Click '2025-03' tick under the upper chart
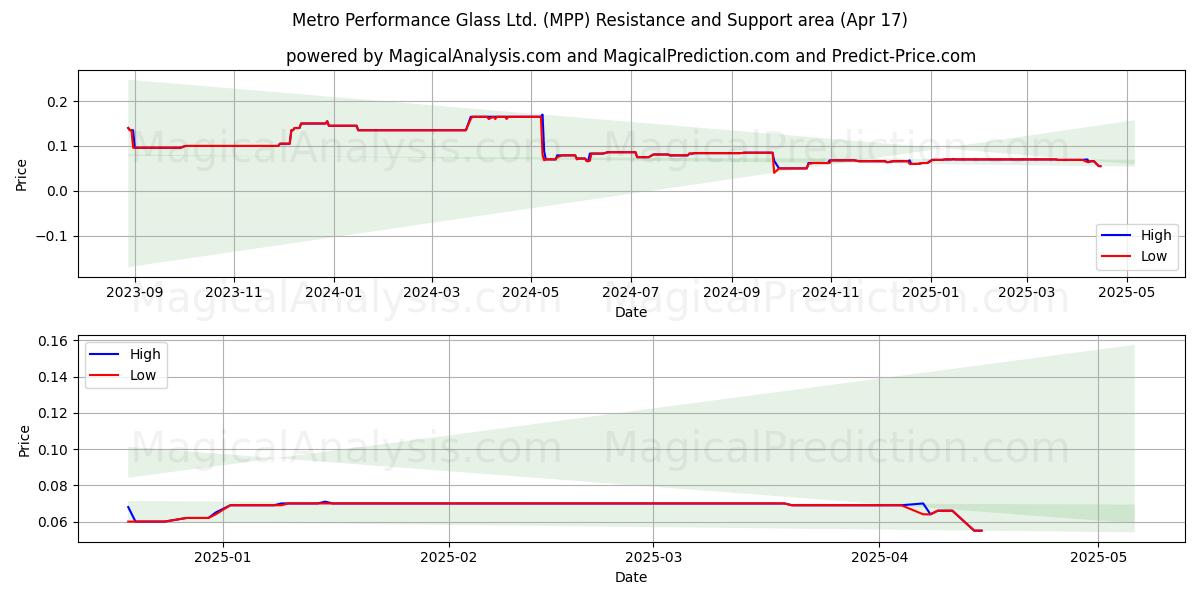 [x=1027, y=292]
